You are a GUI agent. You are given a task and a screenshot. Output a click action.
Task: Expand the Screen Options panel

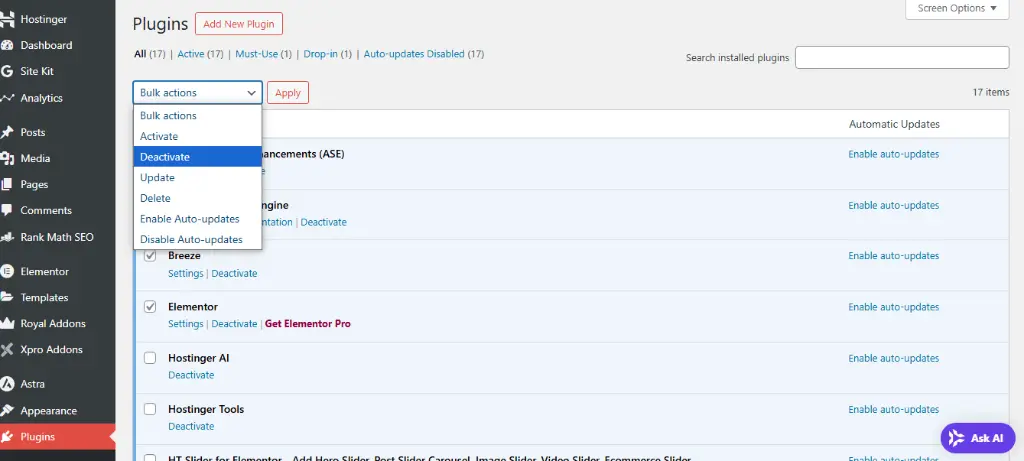tap(957, 8)
